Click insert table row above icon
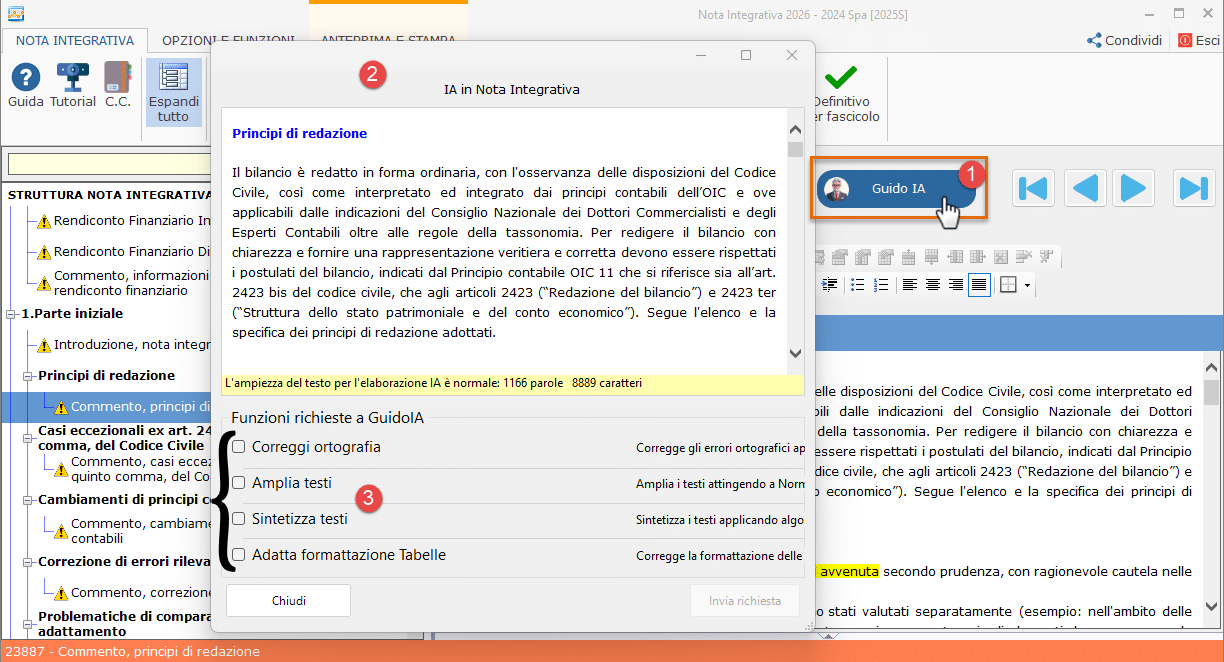1224x662 pixels. [909, 257]
